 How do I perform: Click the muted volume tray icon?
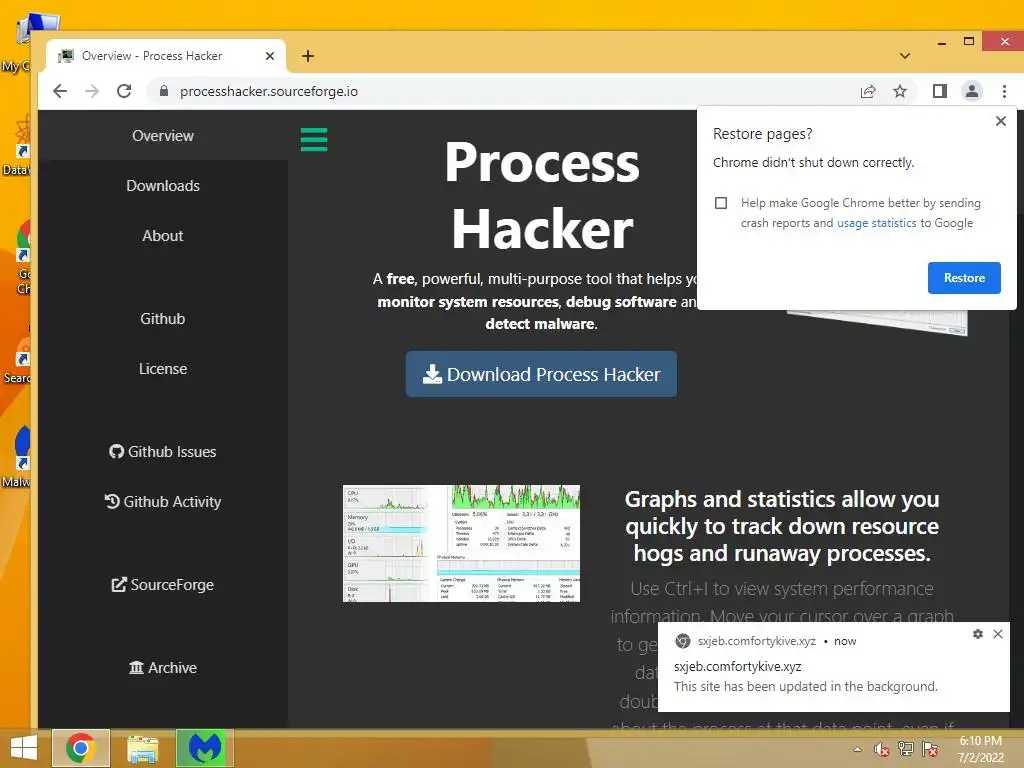[x=881, y=749]
